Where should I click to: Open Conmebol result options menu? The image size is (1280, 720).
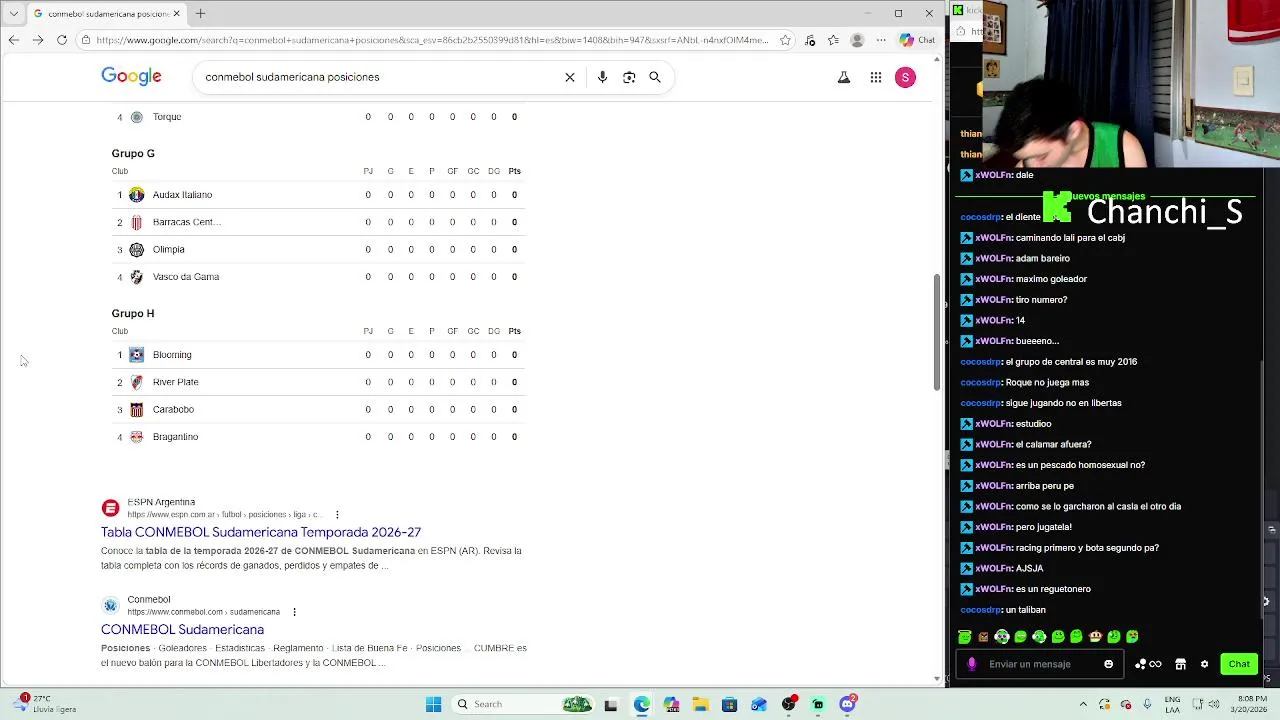[x=294, y=612]
